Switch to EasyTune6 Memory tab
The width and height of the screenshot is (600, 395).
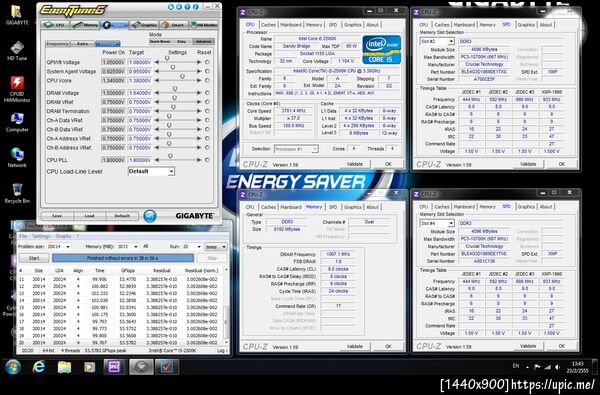85,25
